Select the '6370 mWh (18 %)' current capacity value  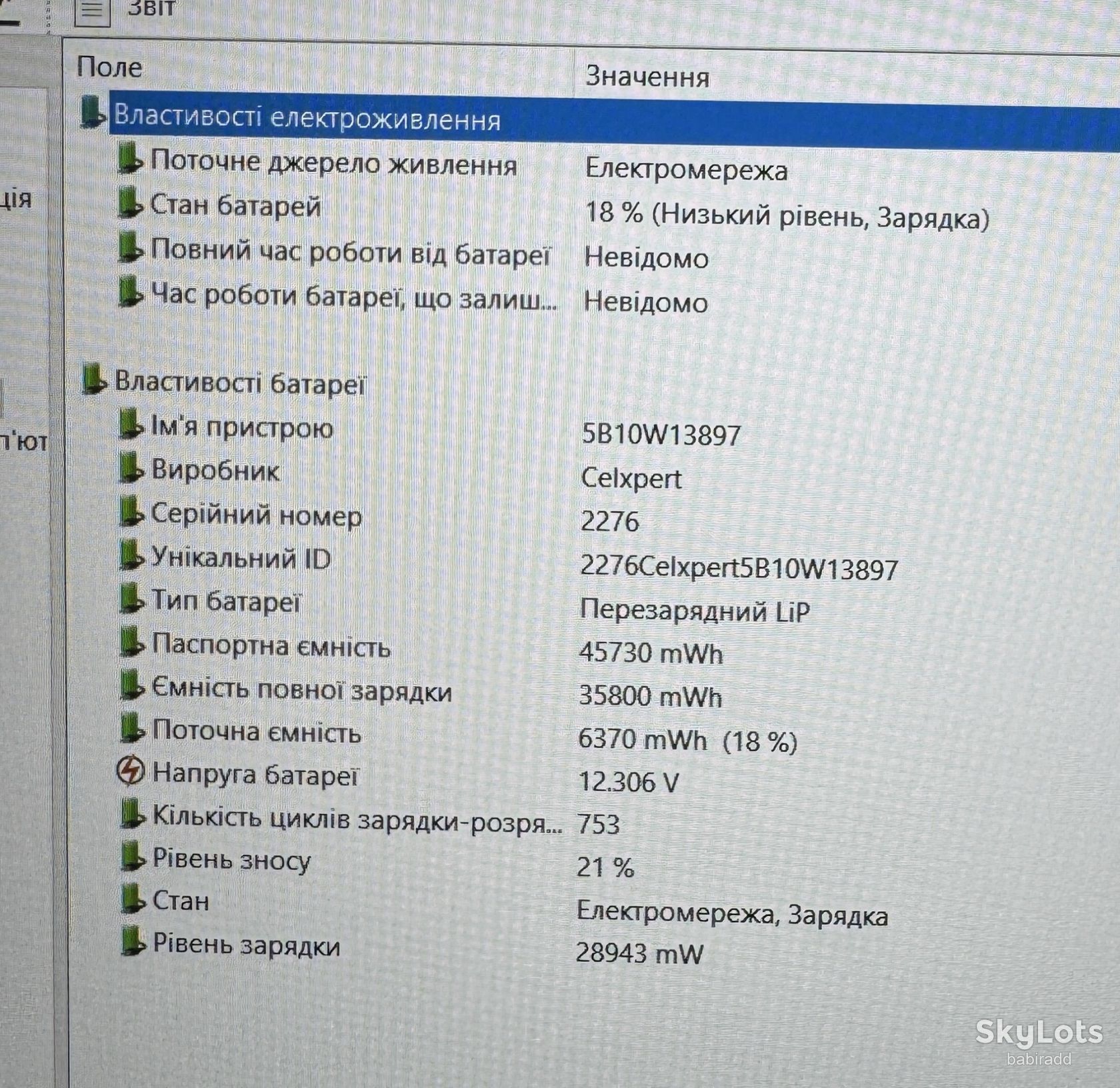(x=687, y=740)
